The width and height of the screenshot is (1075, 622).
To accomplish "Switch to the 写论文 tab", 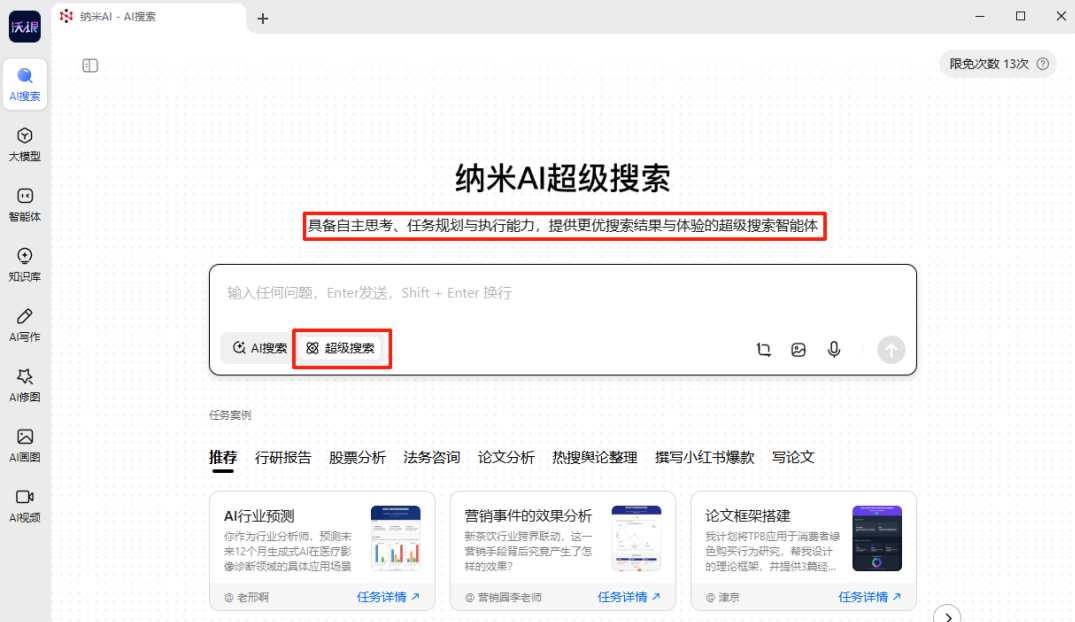I will tap(793, 457).
